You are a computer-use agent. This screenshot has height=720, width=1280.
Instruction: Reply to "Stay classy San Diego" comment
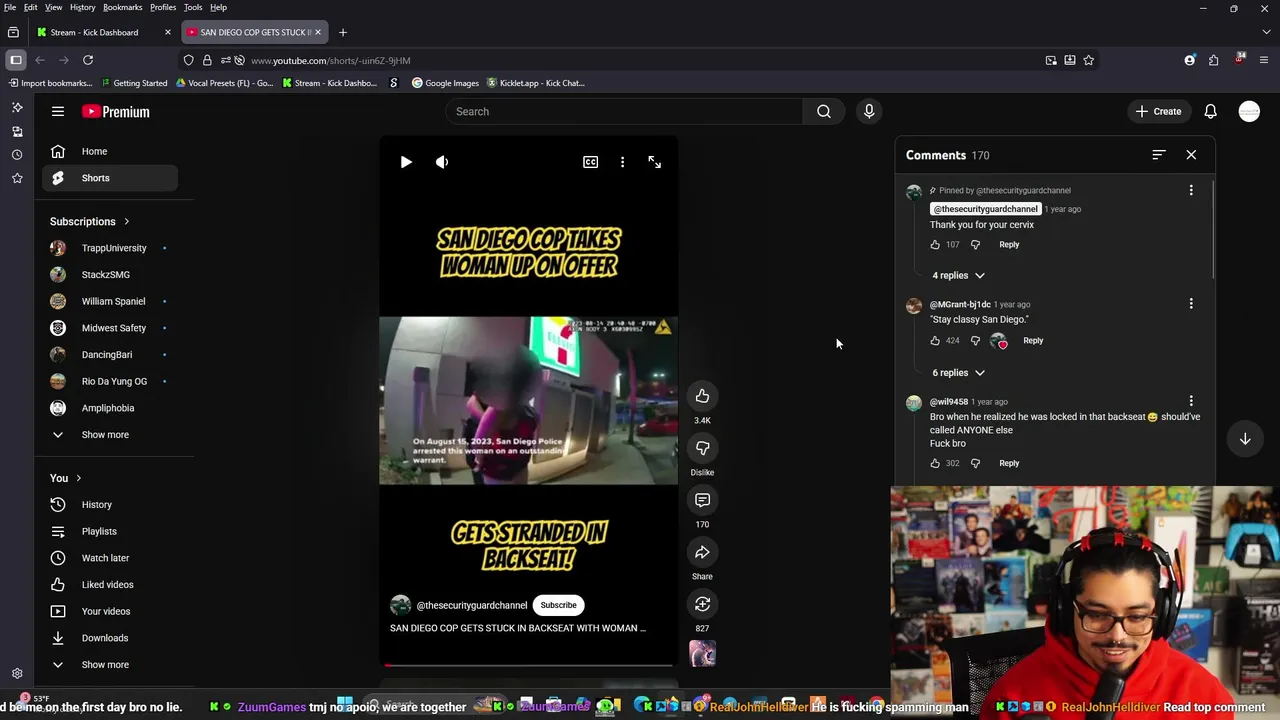pyautogui.click(x=1033, y=341)
